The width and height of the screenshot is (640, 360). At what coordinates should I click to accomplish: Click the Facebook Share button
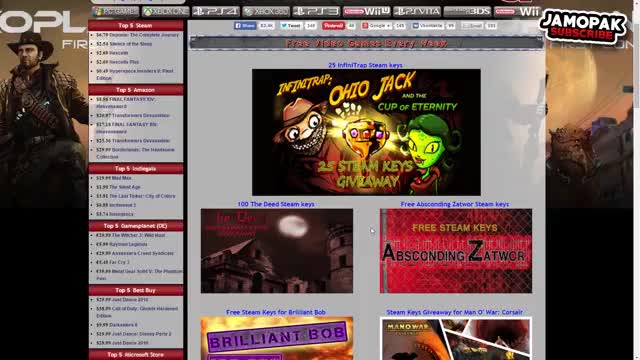point(245,26)
